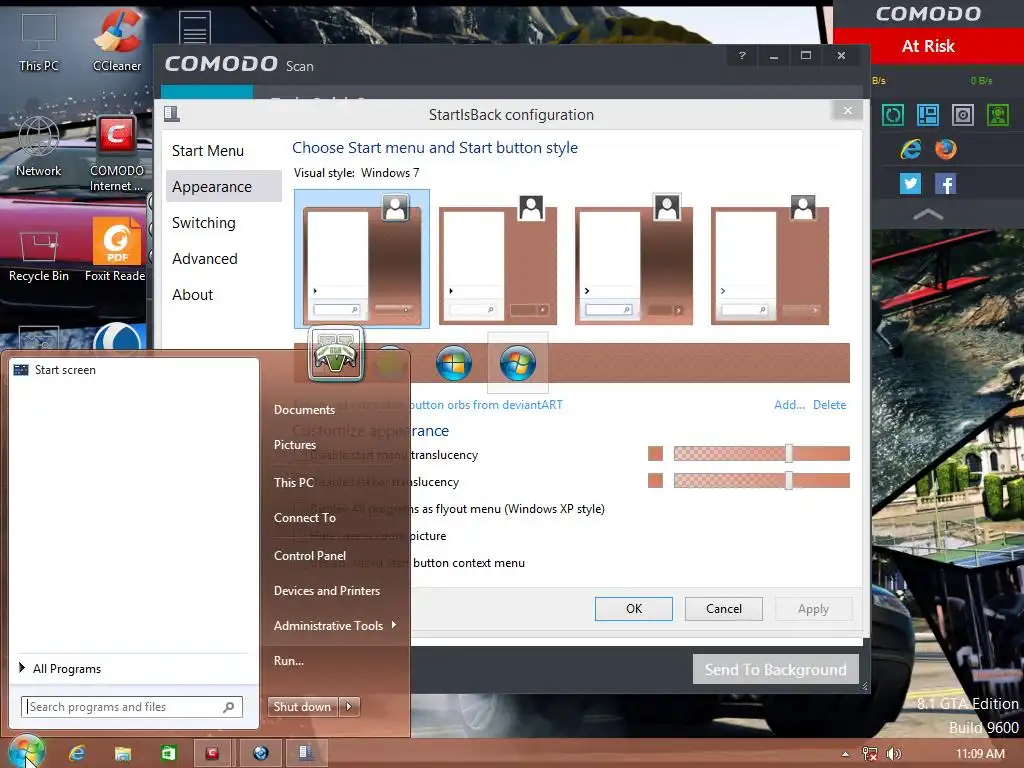Click Search programs and files field
The width and height of the screenshot is (1024, 768).
click(x=132, y=707)
